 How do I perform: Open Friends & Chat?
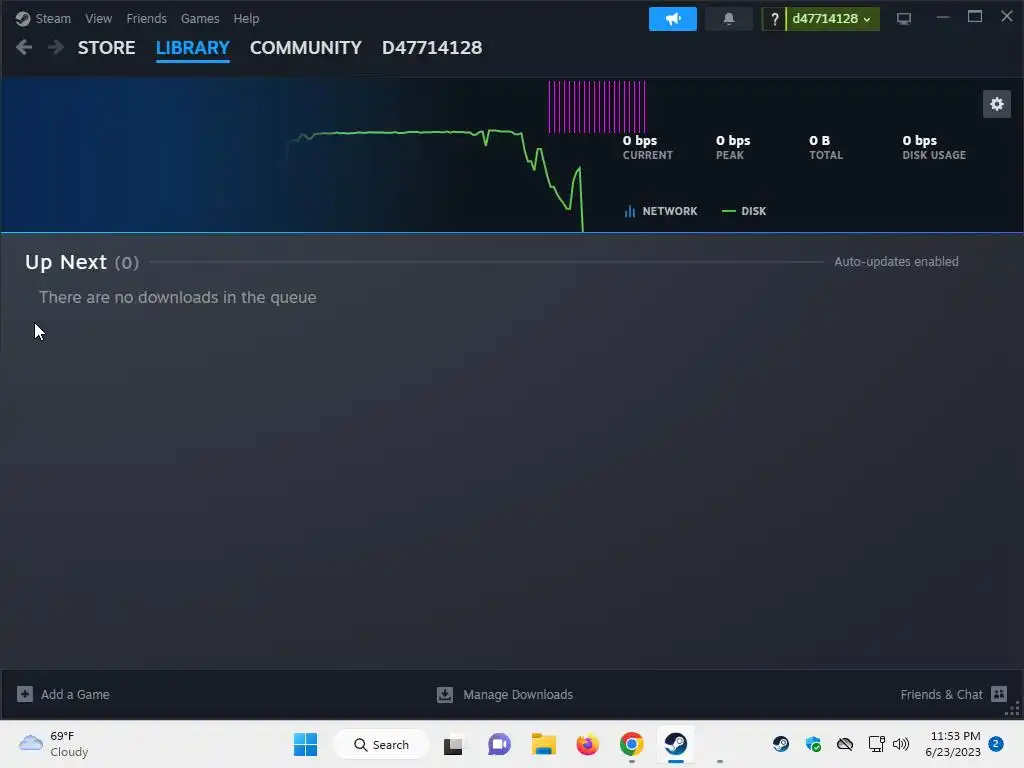pyautogui.click(x=953, y=694)
